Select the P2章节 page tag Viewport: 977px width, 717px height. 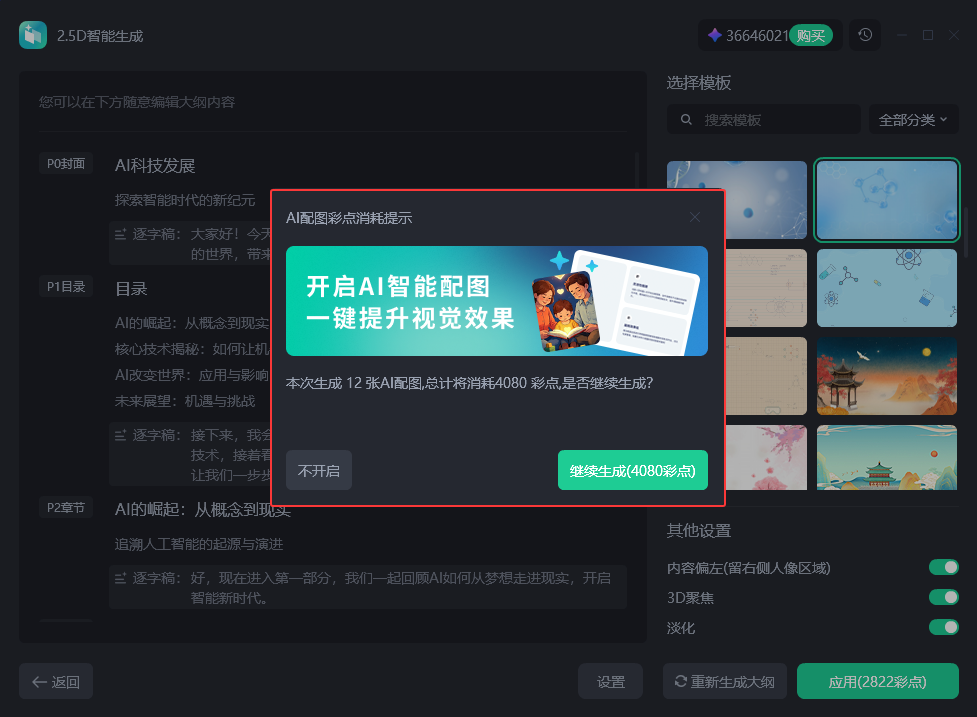point(67,508)
